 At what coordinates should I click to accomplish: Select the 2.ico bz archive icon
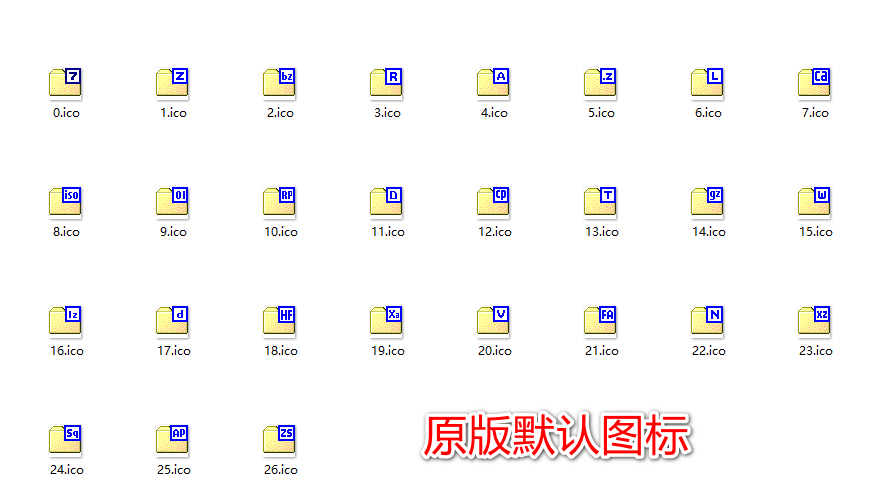[x=280, y=84]
